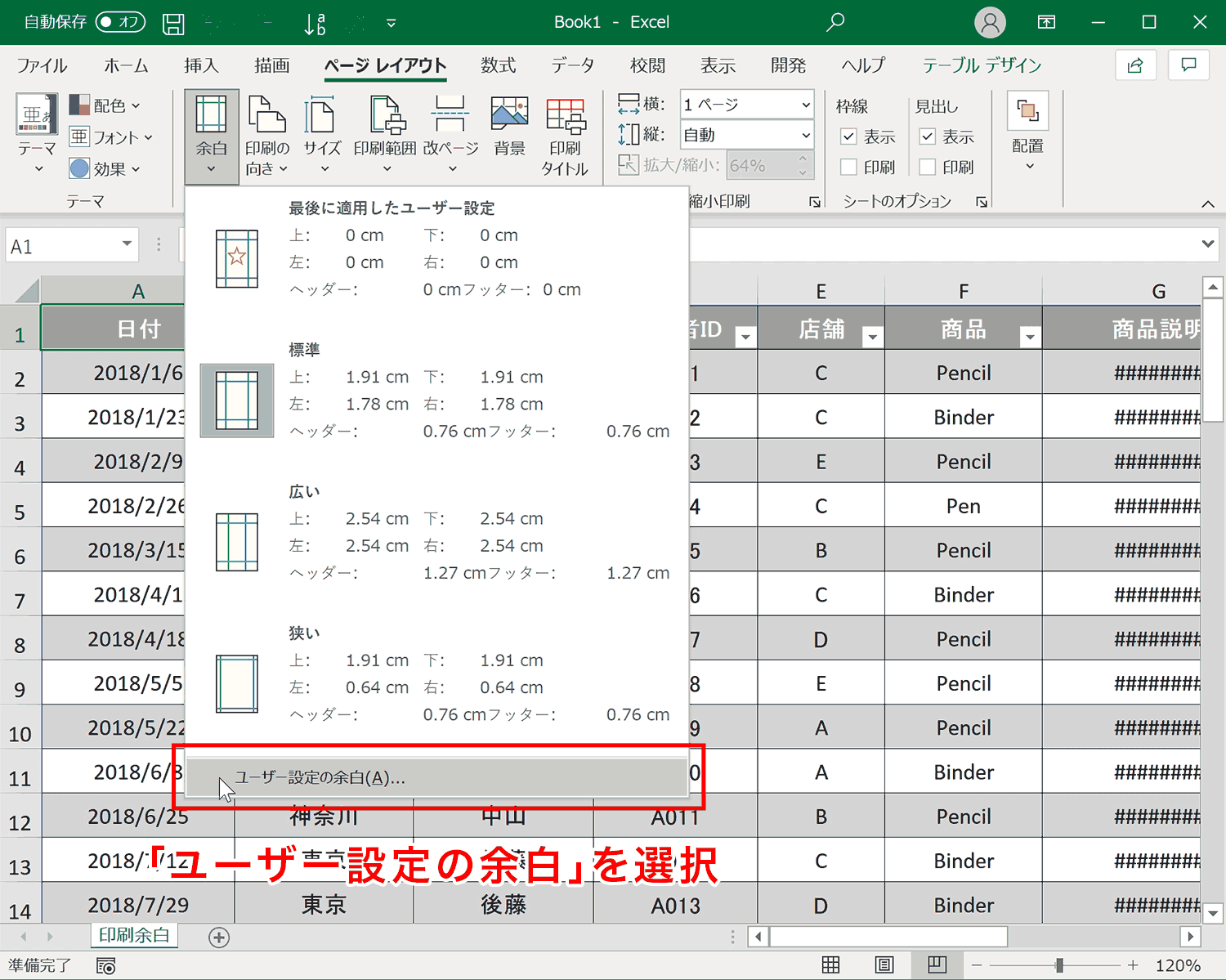Screen dimensions: 1226x980
Task: Uncheck 枠線 表示 gridlines view checkbox
Action: pos(849,136)
